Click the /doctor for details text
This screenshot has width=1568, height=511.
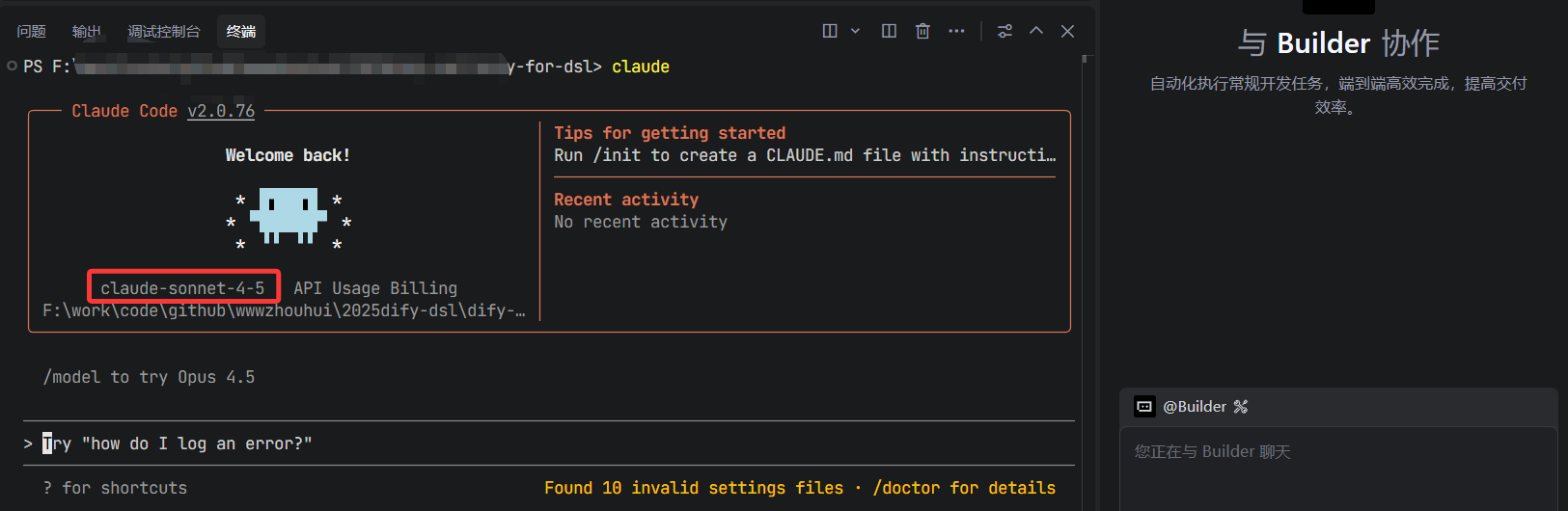964,488
